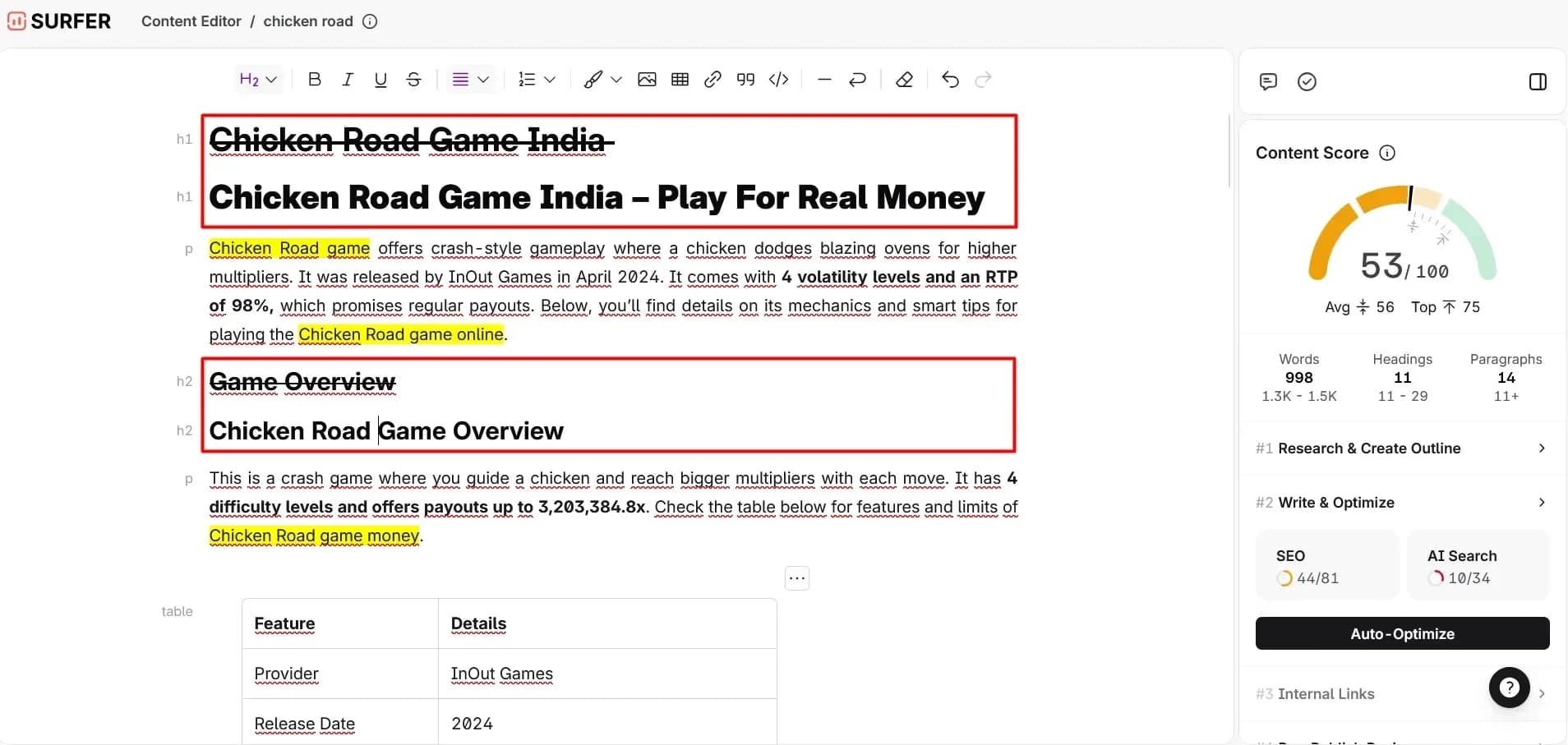Viewport: 1568px width, 745px height.
Task: Click the Auto-Optimize button
Action: (1402, 633)
